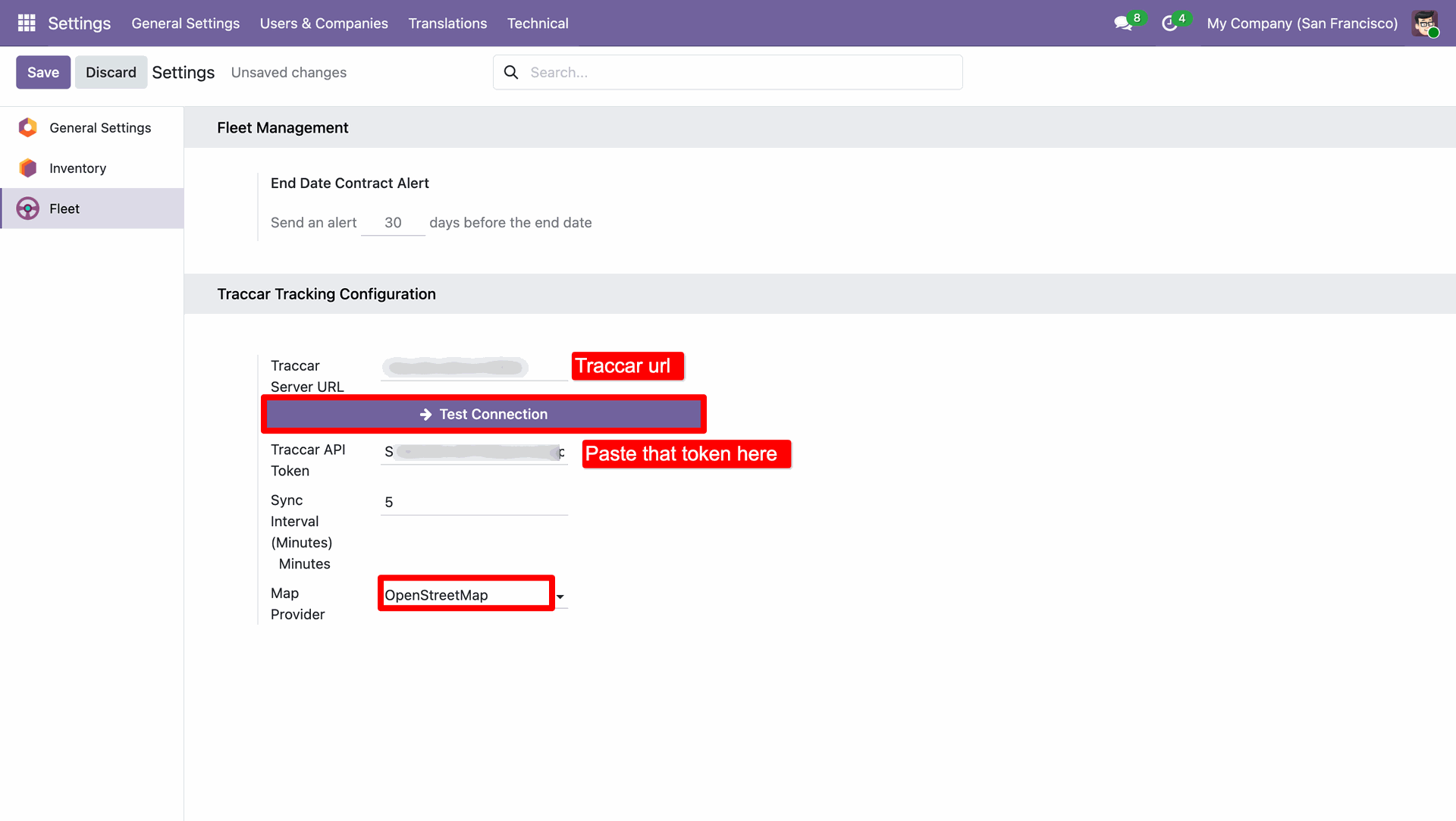
Task: Click the Fleet steering wheel icon
Action: pos(28,208)
